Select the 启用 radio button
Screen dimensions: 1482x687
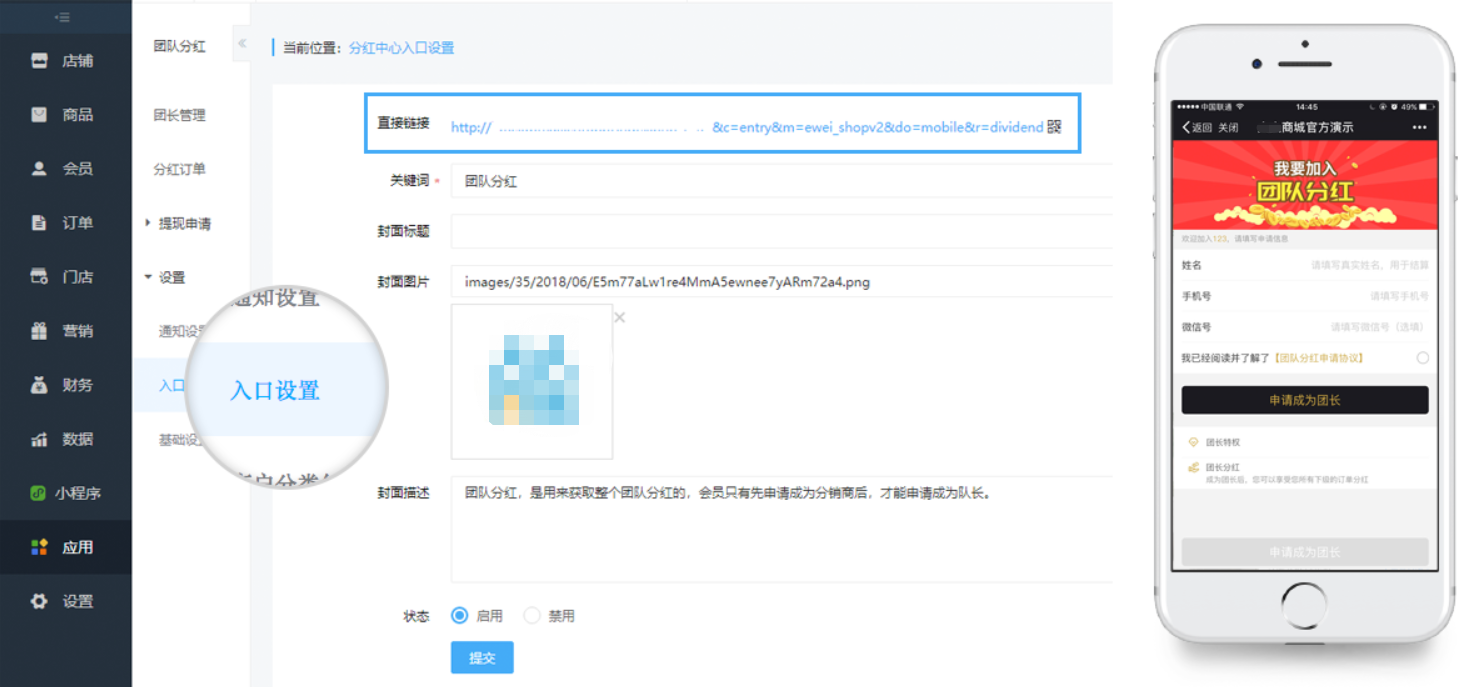pyautogui.click(x=460, y=615)
